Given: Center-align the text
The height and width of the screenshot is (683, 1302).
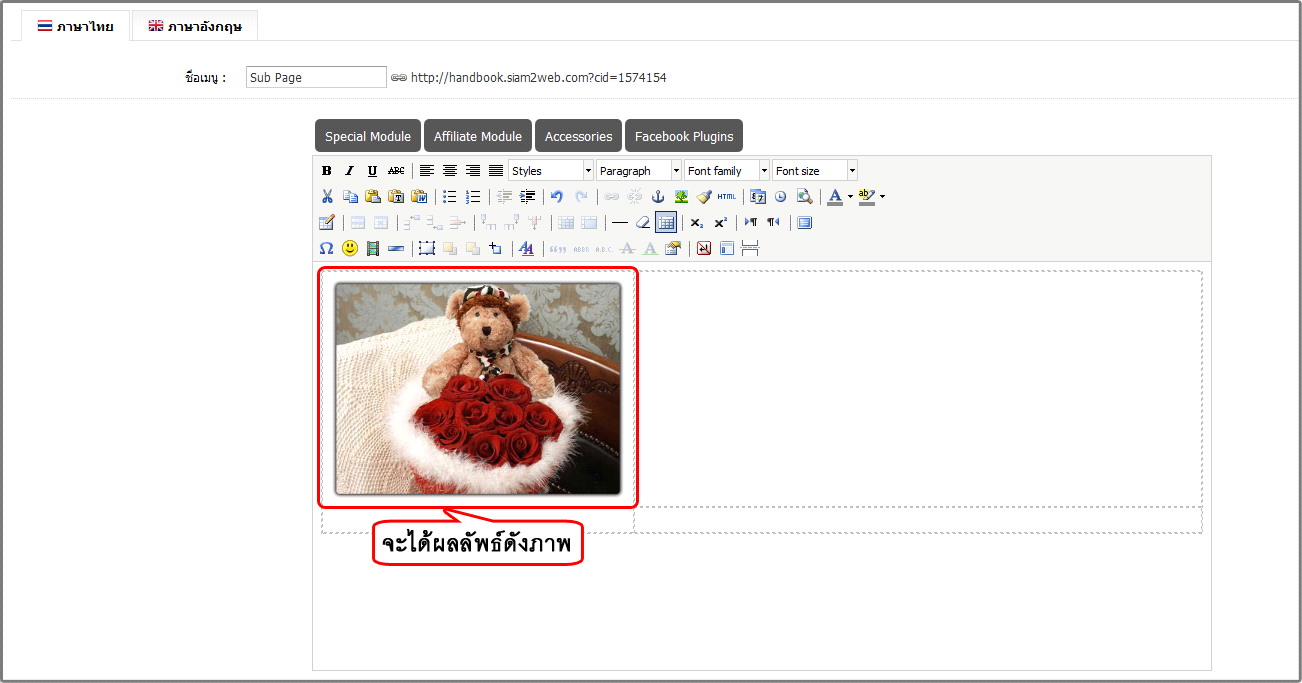Looking at the screenshot, I should point(450,171).
